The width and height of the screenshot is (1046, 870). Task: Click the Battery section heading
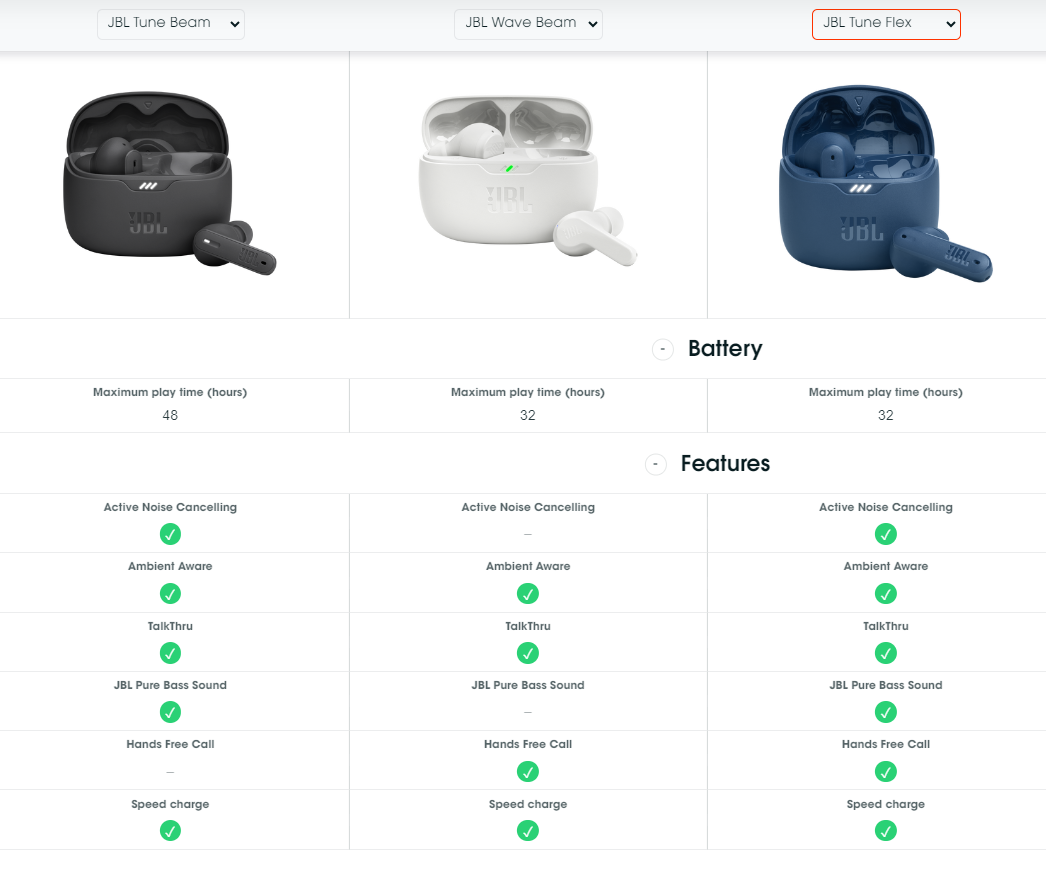coord(725,349)
